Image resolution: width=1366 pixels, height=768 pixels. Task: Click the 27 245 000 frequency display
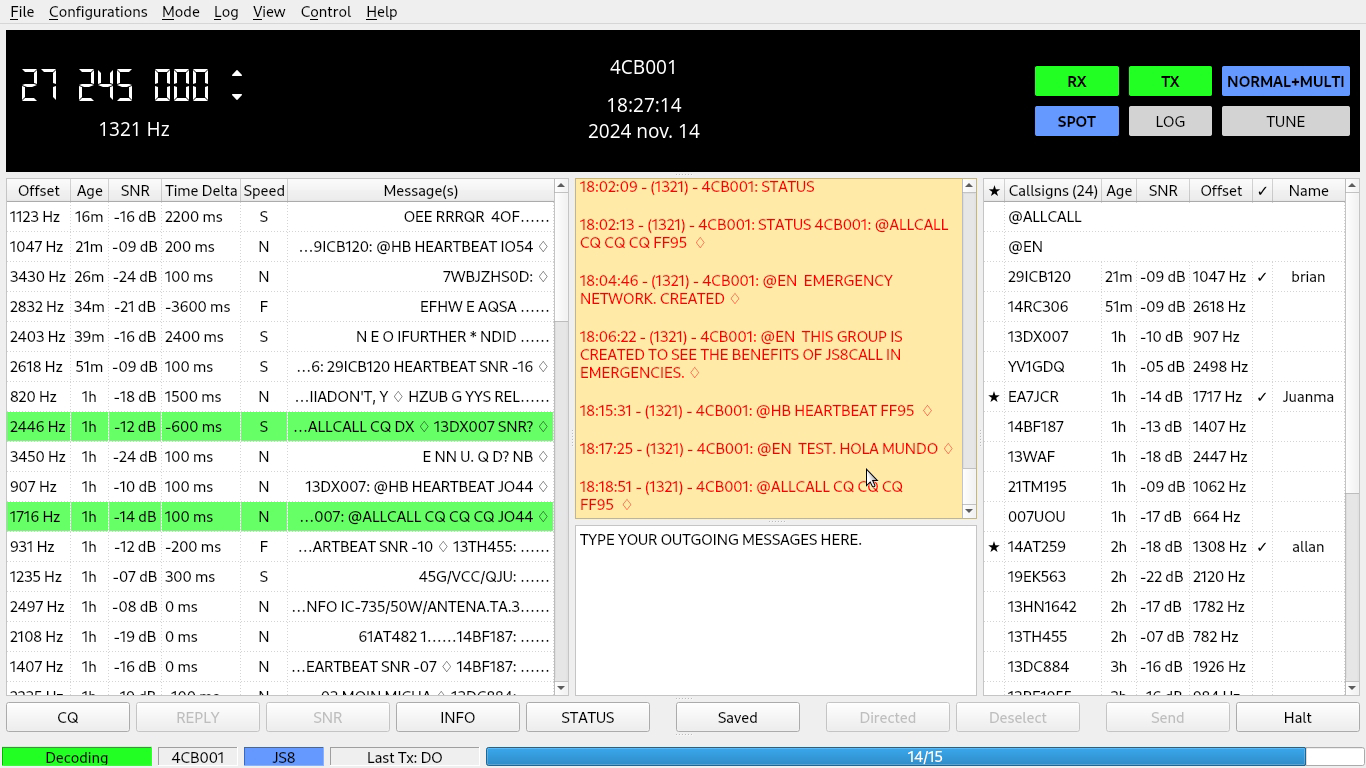115,85
